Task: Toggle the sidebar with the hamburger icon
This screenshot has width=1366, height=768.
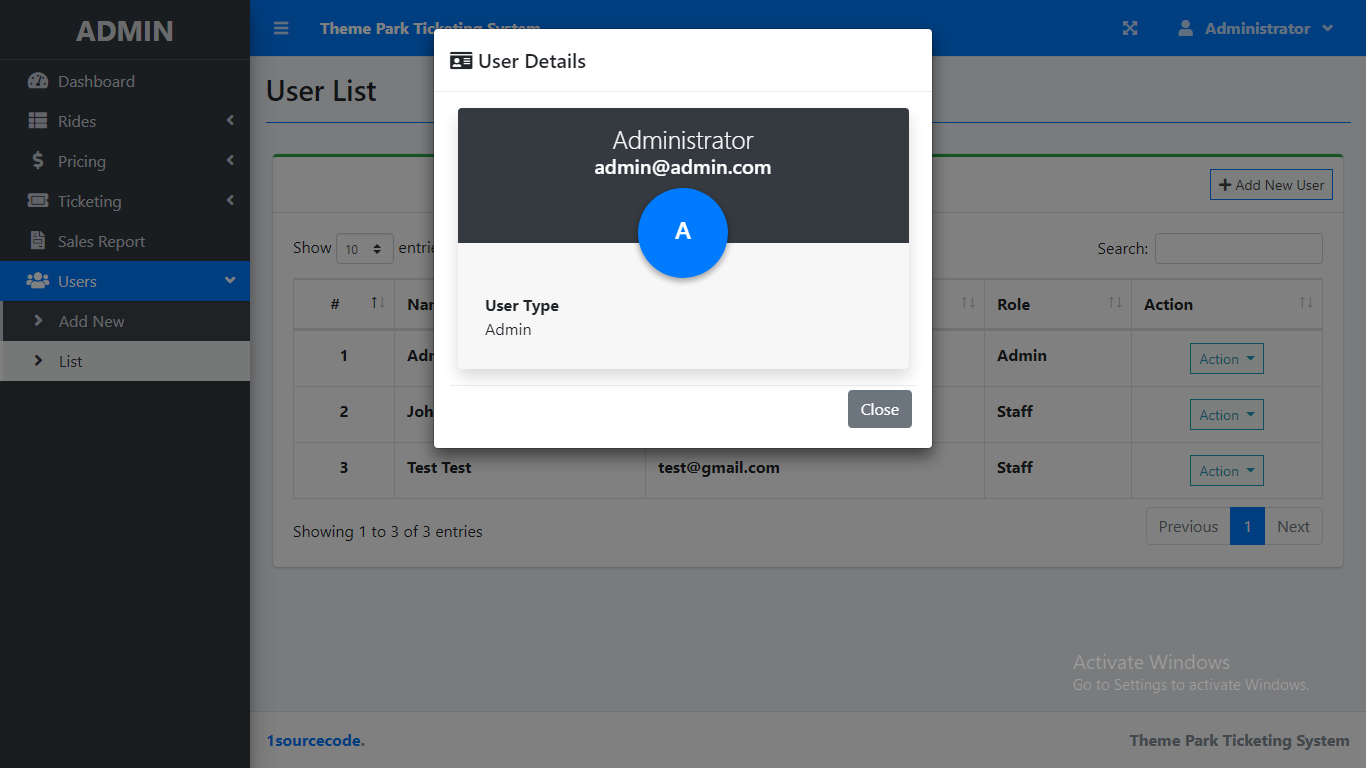Action: point(280,28)
